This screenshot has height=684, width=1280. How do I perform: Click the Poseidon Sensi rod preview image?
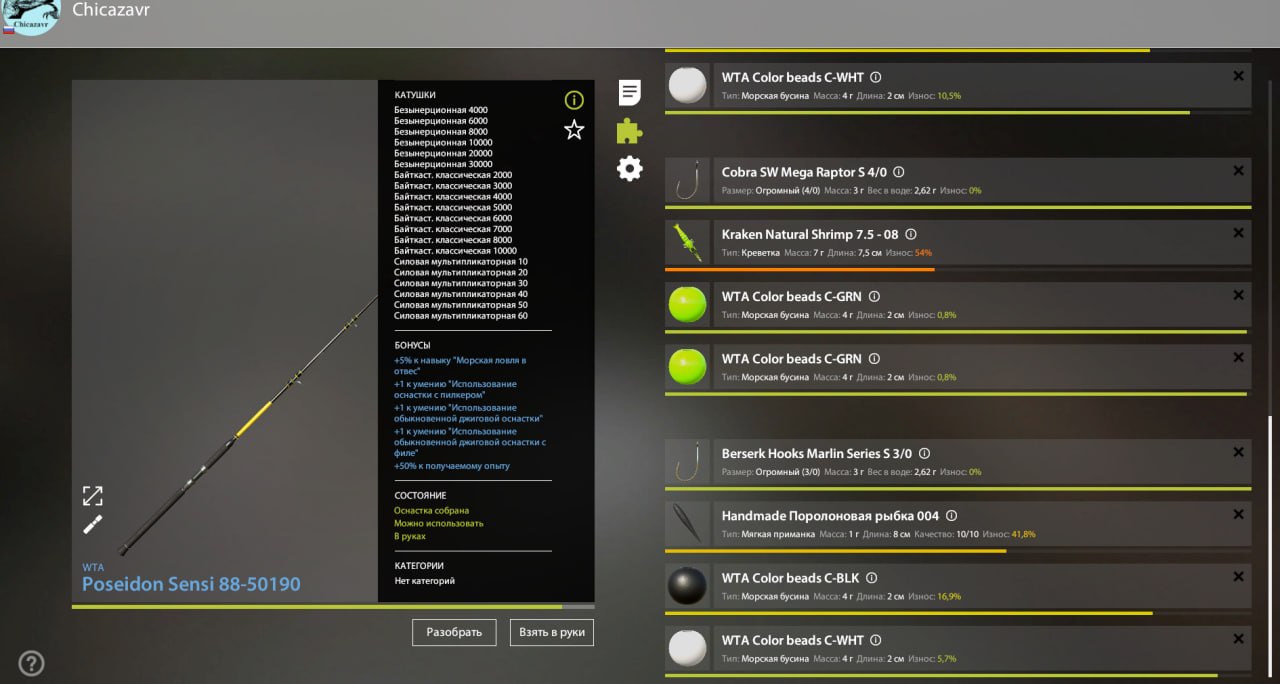click(225, 341)
